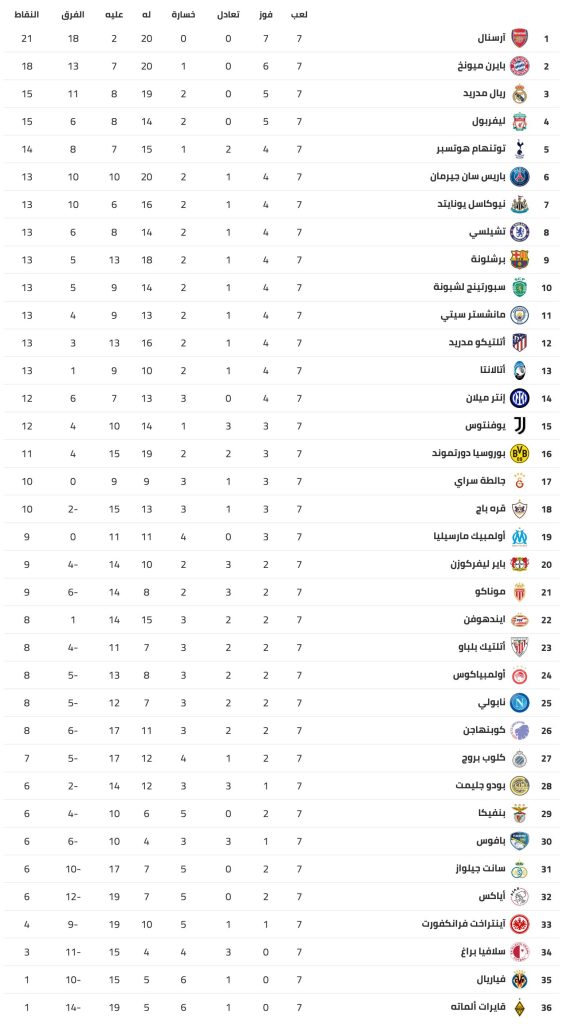Select the Galatasaray row ranked 17
Viewport: 563px width, 1024px height.
click(x=282, y=481)
